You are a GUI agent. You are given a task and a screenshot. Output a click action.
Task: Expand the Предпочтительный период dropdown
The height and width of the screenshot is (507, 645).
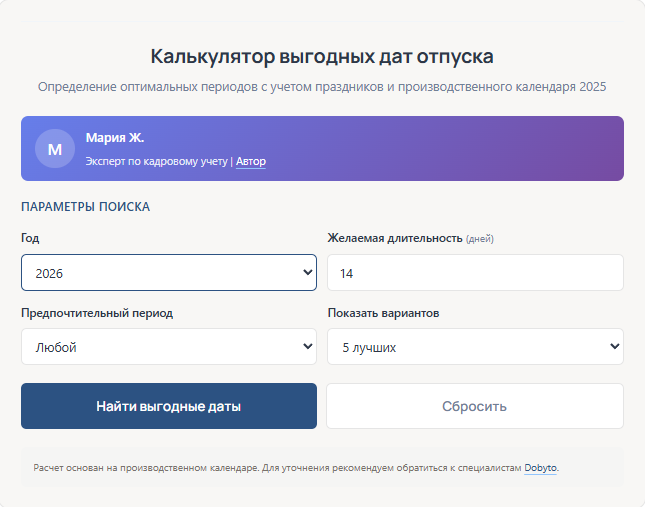pos(168,347)
